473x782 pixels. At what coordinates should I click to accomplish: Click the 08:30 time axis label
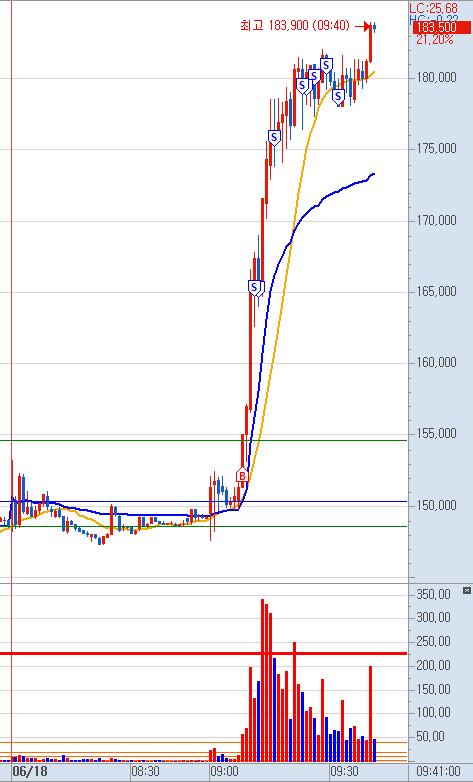pos(145,772)
